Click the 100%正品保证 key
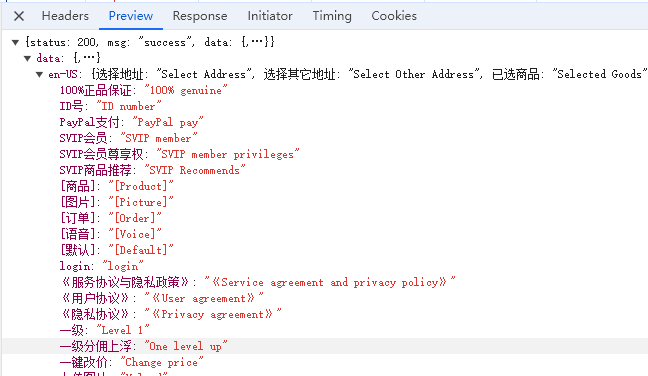This screenshot has width=648, height=376. coord(95,90)
